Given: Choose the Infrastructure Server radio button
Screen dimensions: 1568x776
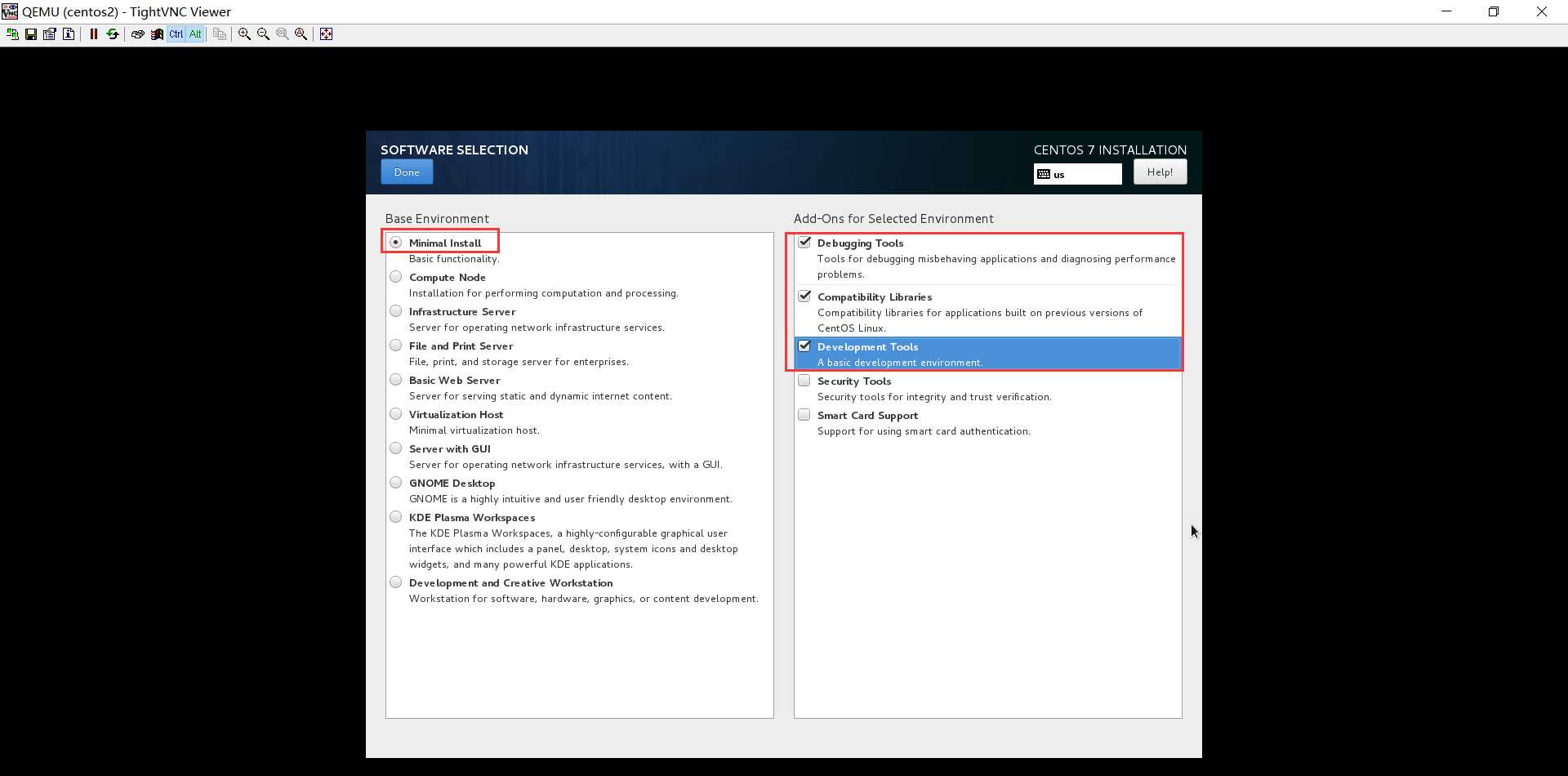Looking at the screenshot, I should coord(396,311).
